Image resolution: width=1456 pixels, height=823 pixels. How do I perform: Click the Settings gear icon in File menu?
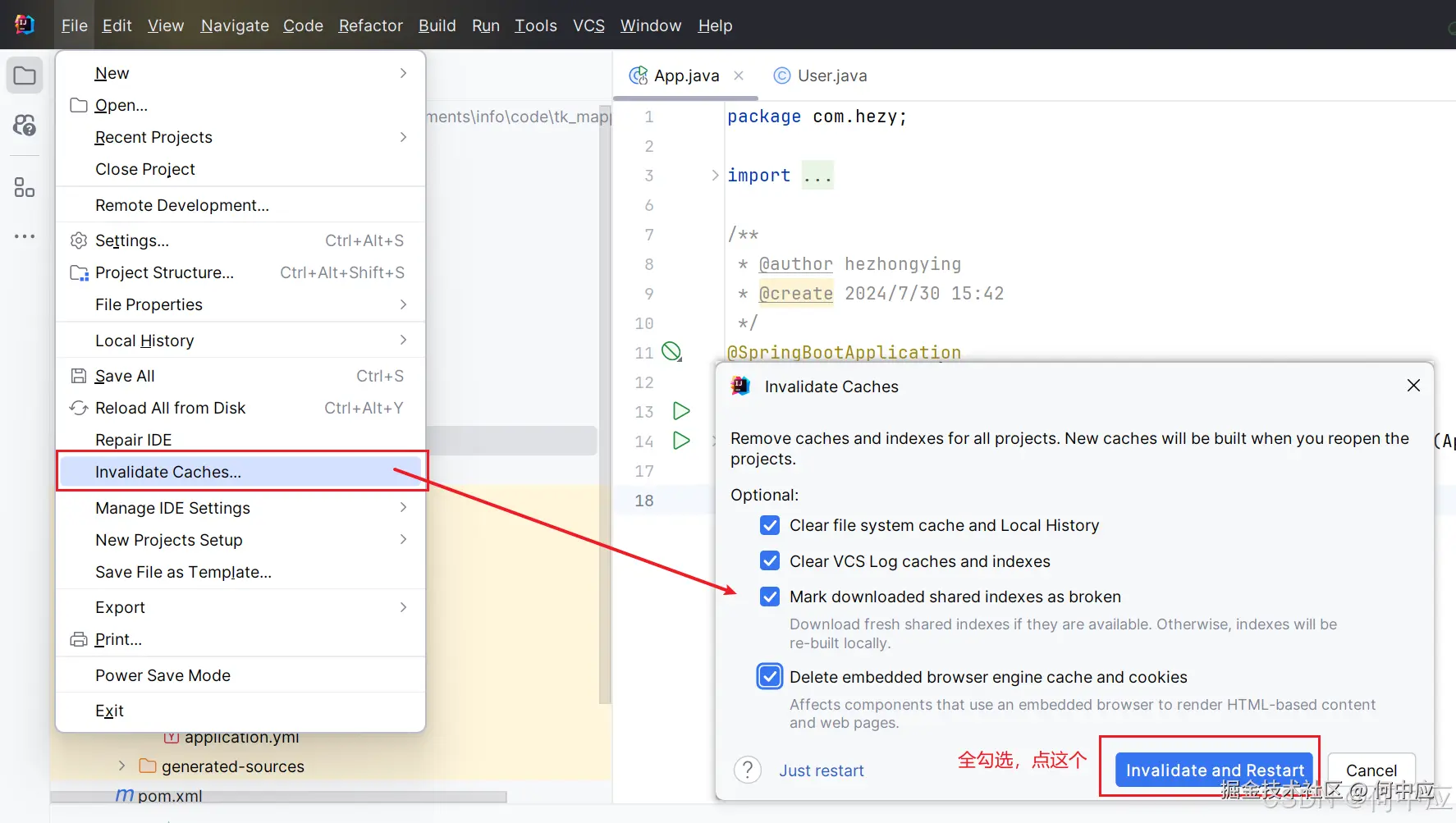pyautogui.click(x=79, y=240)
